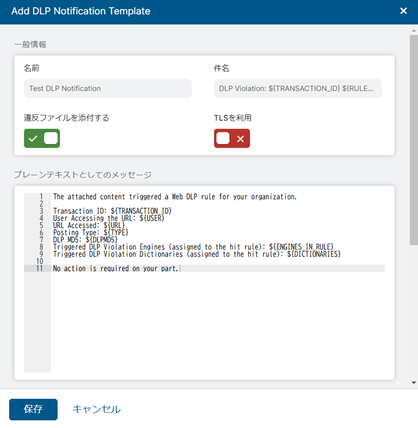Click the dialog's vertical scrollbar thumb

[414, 140]
